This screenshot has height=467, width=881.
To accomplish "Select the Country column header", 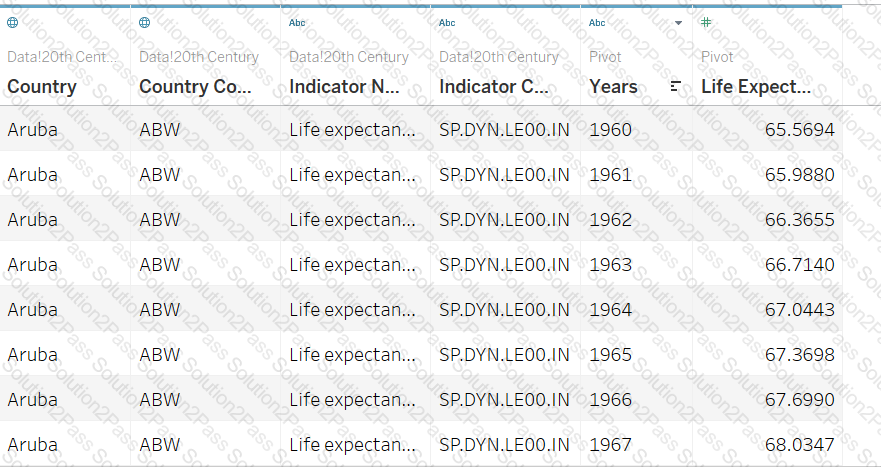I will (42, 87).
